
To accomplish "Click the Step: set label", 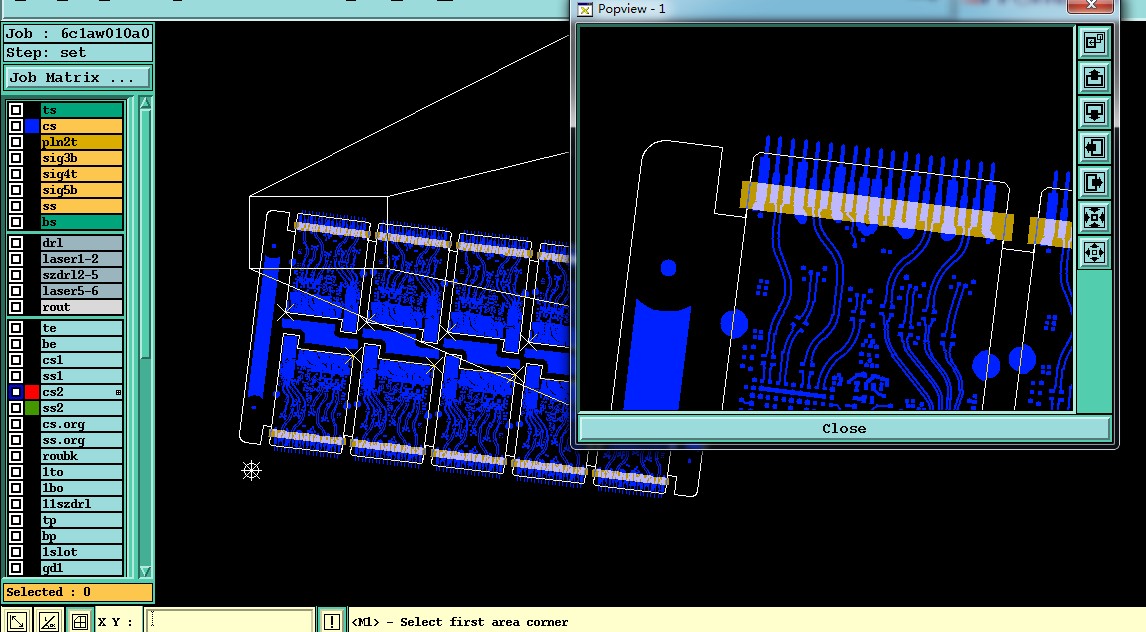I will 77,53.
